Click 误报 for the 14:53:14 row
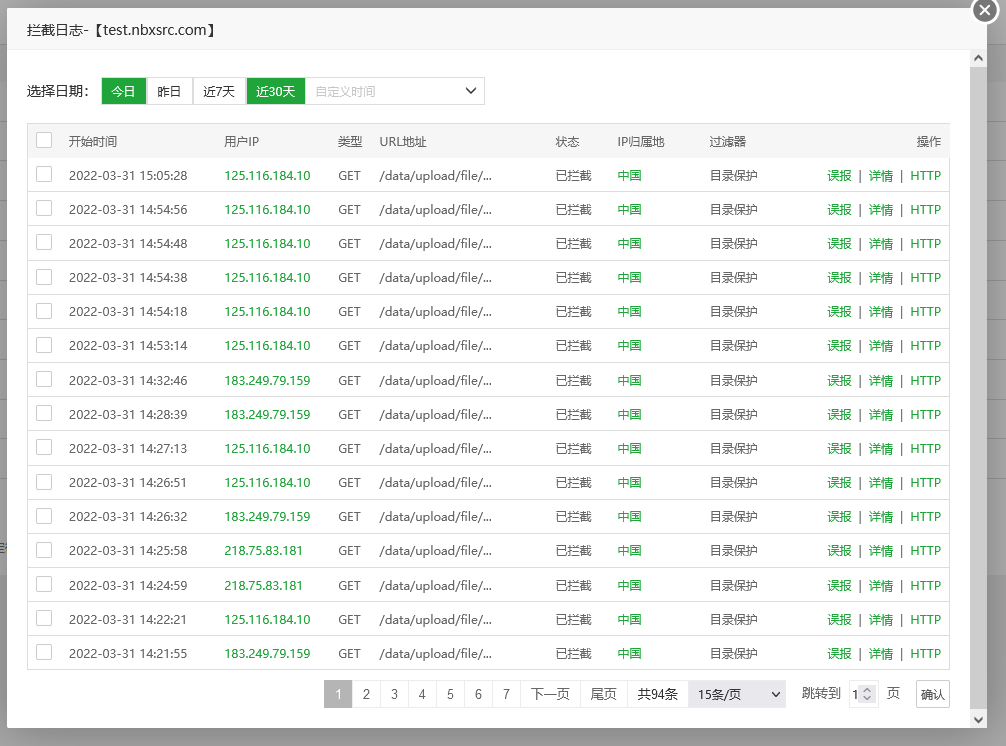This screenshot has width=1006, height=746. click(839, 346)
